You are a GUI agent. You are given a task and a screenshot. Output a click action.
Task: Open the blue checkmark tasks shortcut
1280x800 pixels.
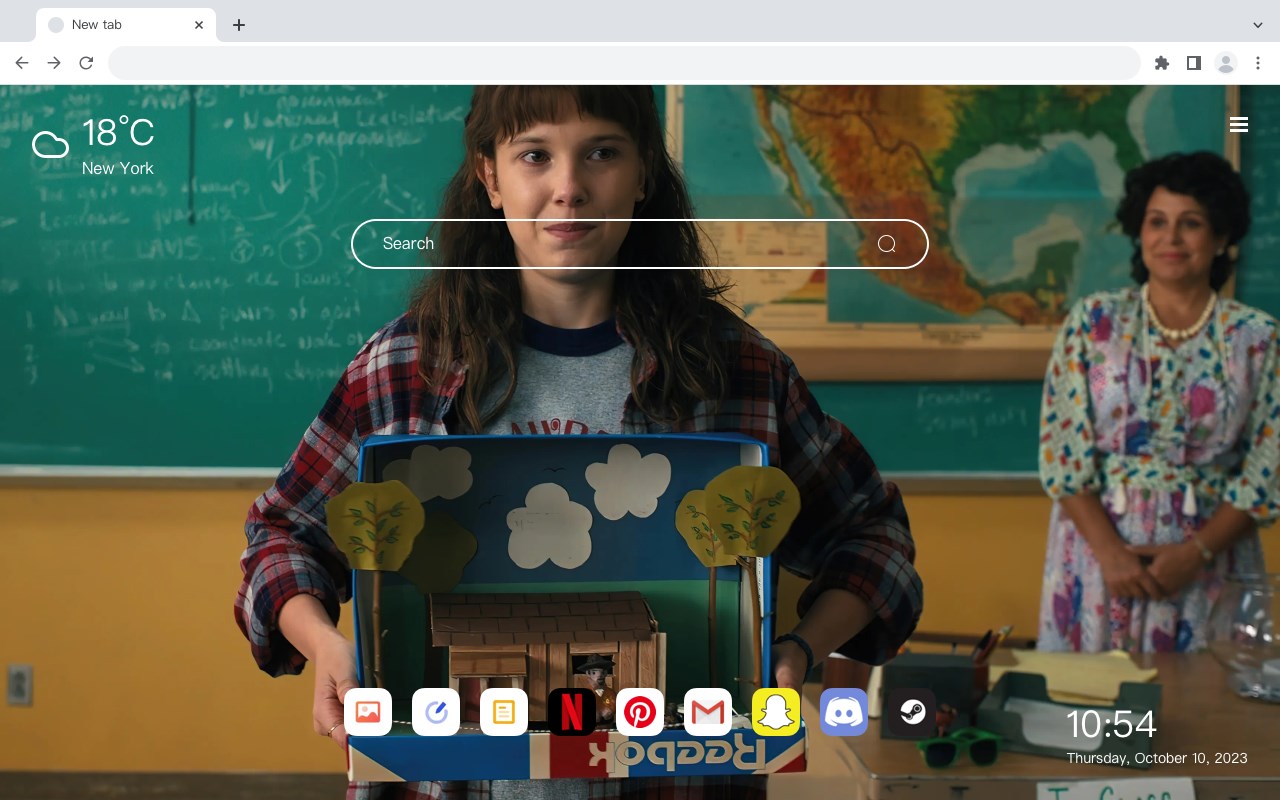click(436, 712)
